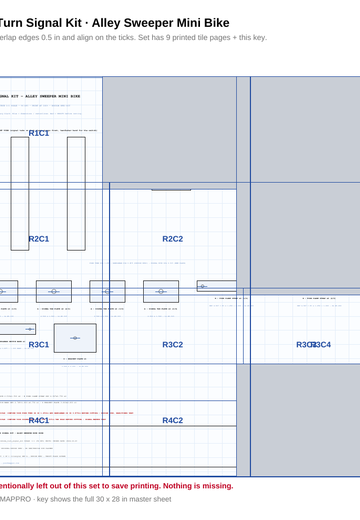The image size is (360, 520).
Task: Click the R3C1 tile label
Action: (39, 344)
